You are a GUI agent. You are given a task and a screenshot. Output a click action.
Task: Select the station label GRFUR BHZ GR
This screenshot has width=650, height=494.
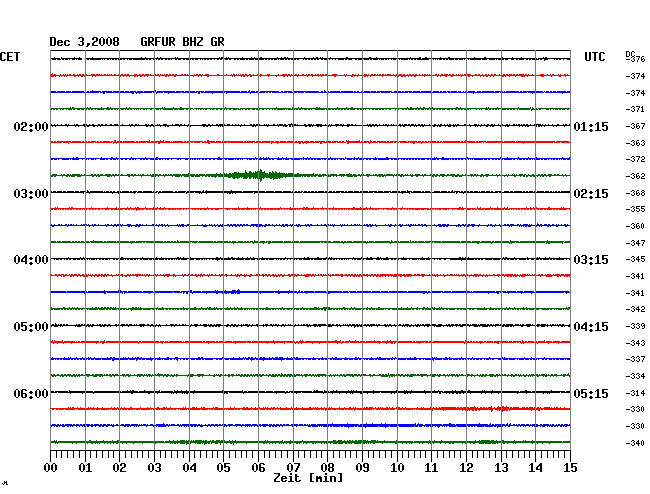pos(182,42)
